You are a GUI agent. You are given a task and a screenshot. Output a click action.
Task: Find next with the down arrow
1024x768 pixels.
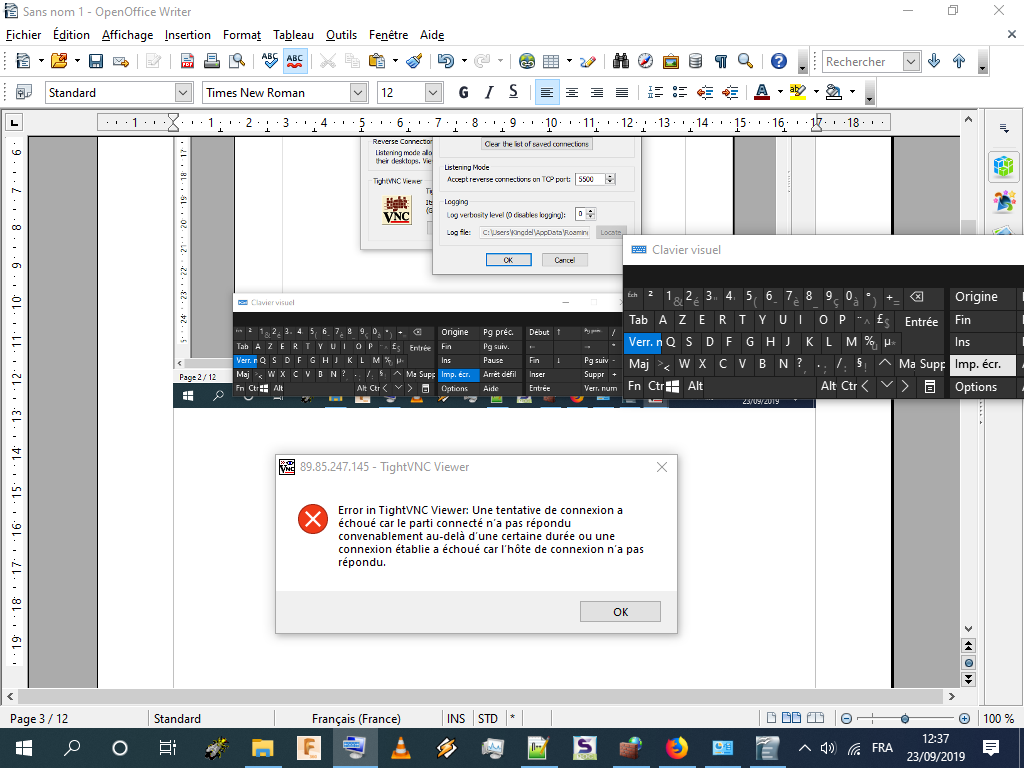click(934, 61)
